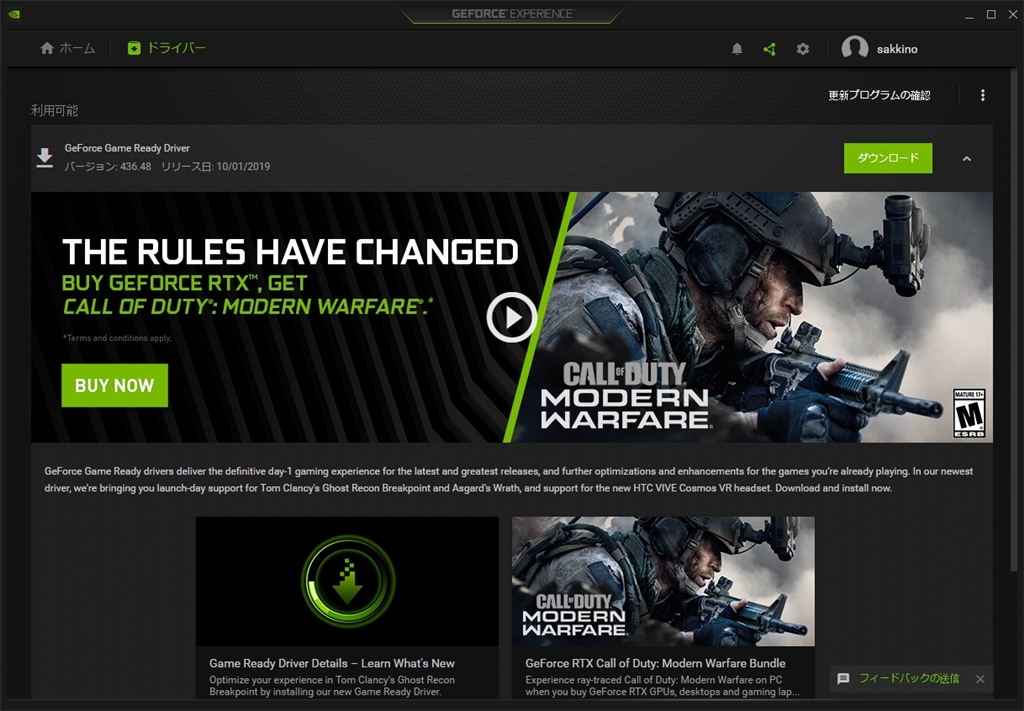Dismiss the feedback popup with X
Screen dimensions: 1024x711
[x=980, y=679]
